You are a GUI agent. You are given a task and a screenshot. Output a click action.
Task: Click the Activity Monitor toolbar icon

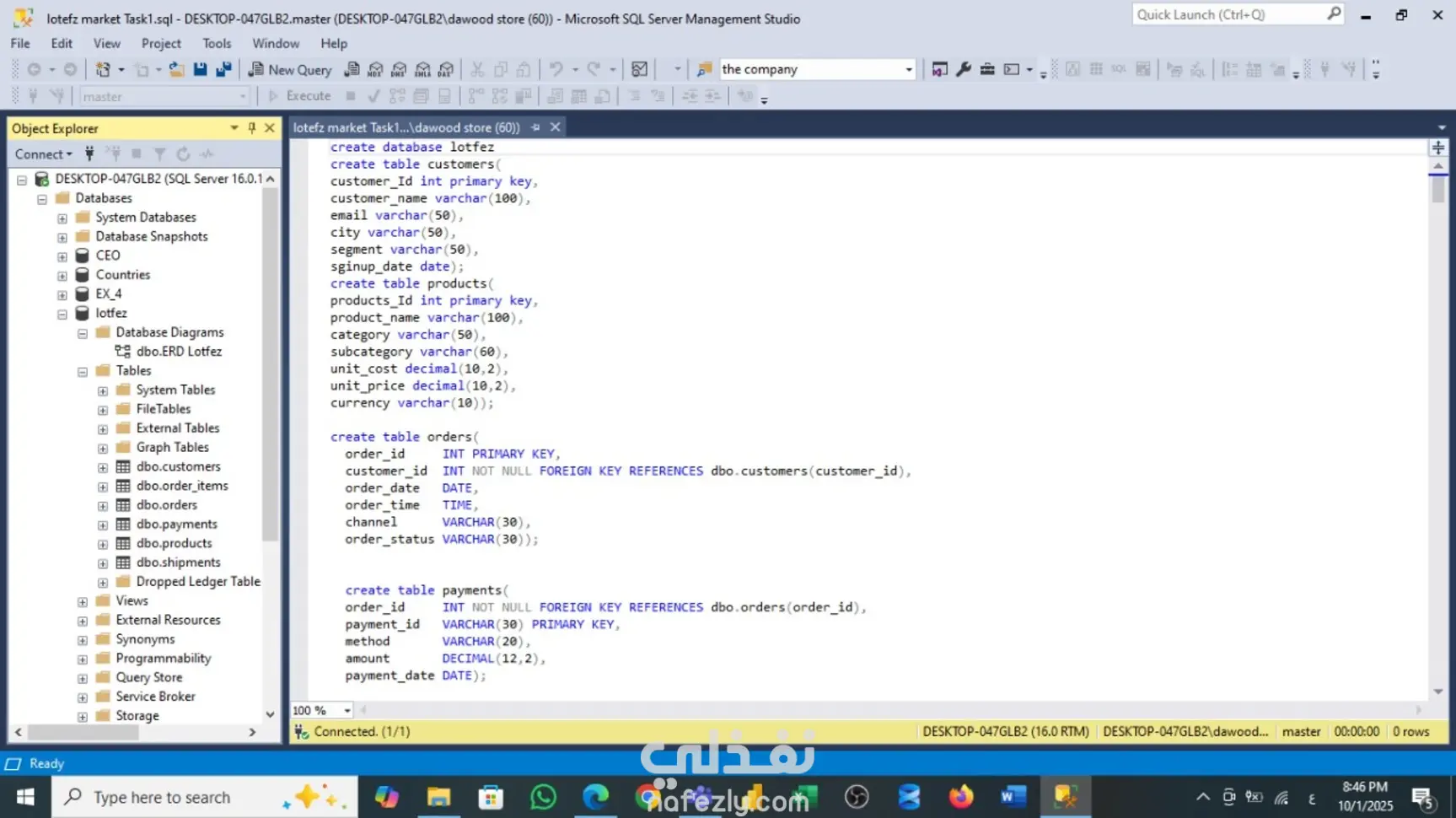point(640,69)
